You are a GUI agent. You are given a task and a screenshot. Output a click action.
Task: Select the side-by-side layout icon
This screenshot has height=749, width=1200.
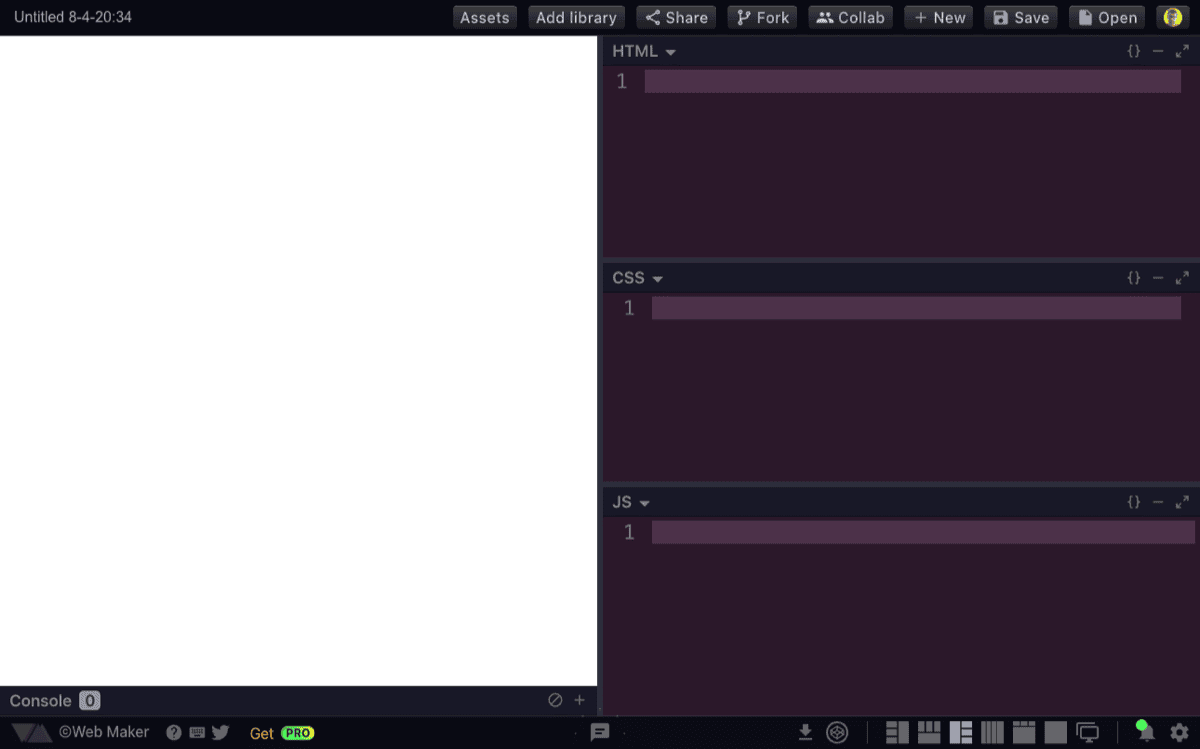(898, 732)
